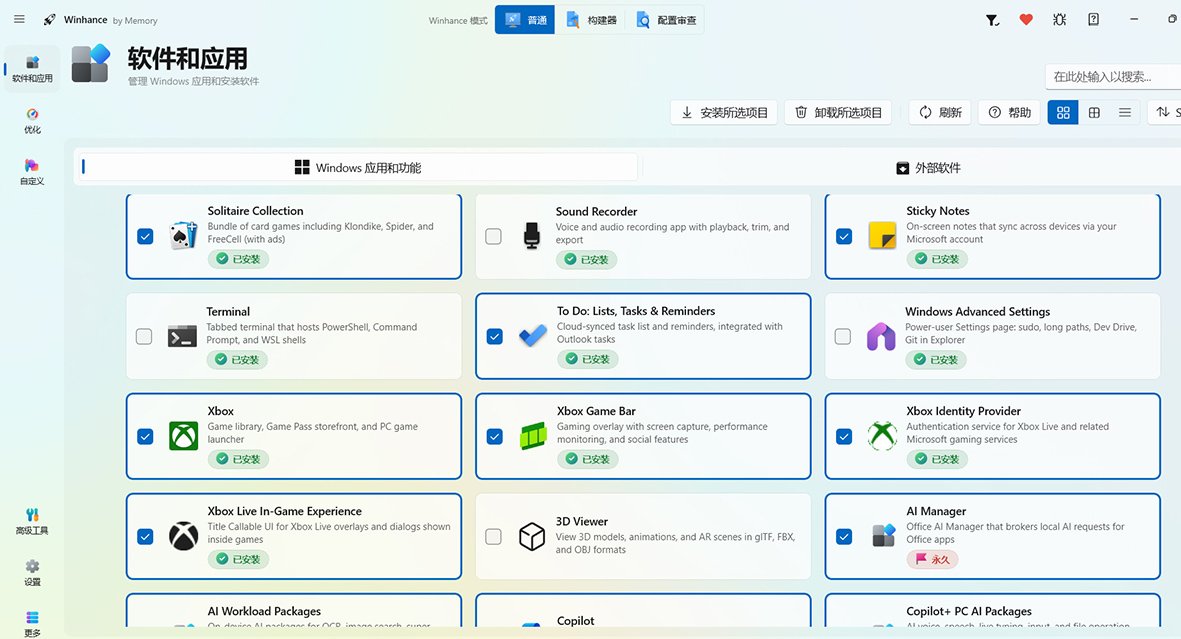
Task: Open the filter funnel icon
Action: [x=993, y=20]
